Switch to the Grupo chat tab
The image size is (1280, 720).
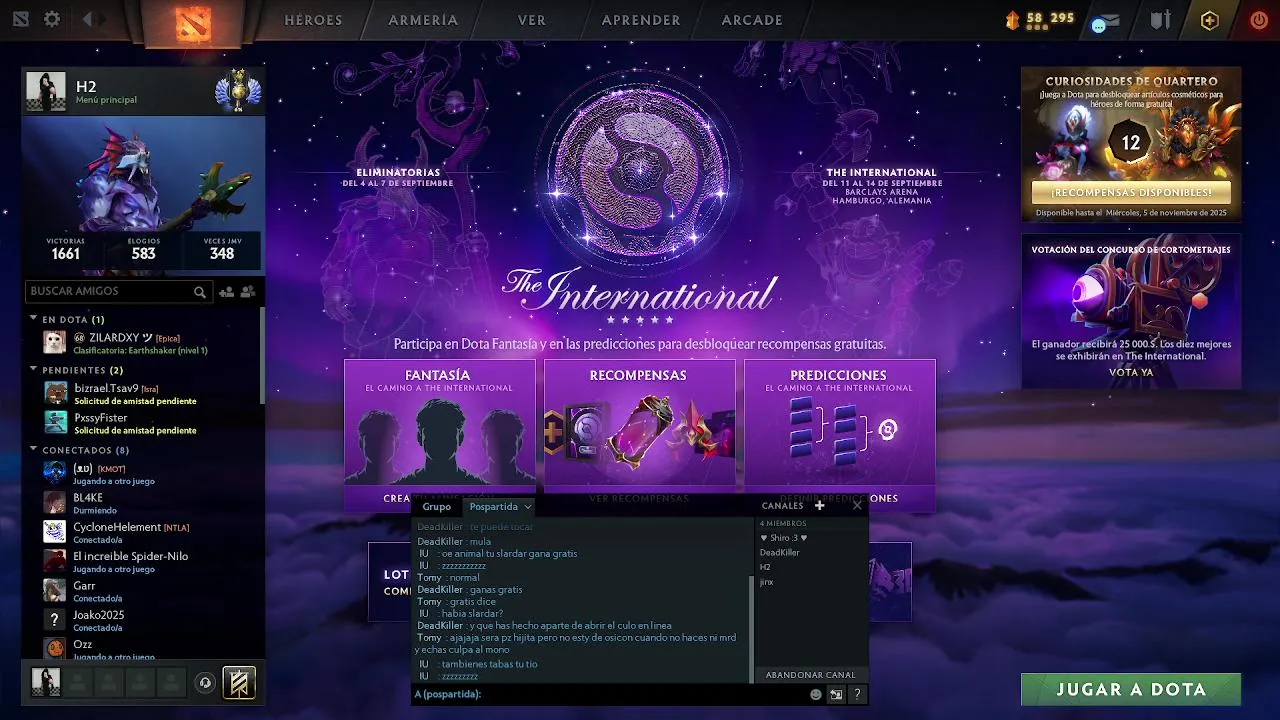pyautogui.click(x=437, y=507)
